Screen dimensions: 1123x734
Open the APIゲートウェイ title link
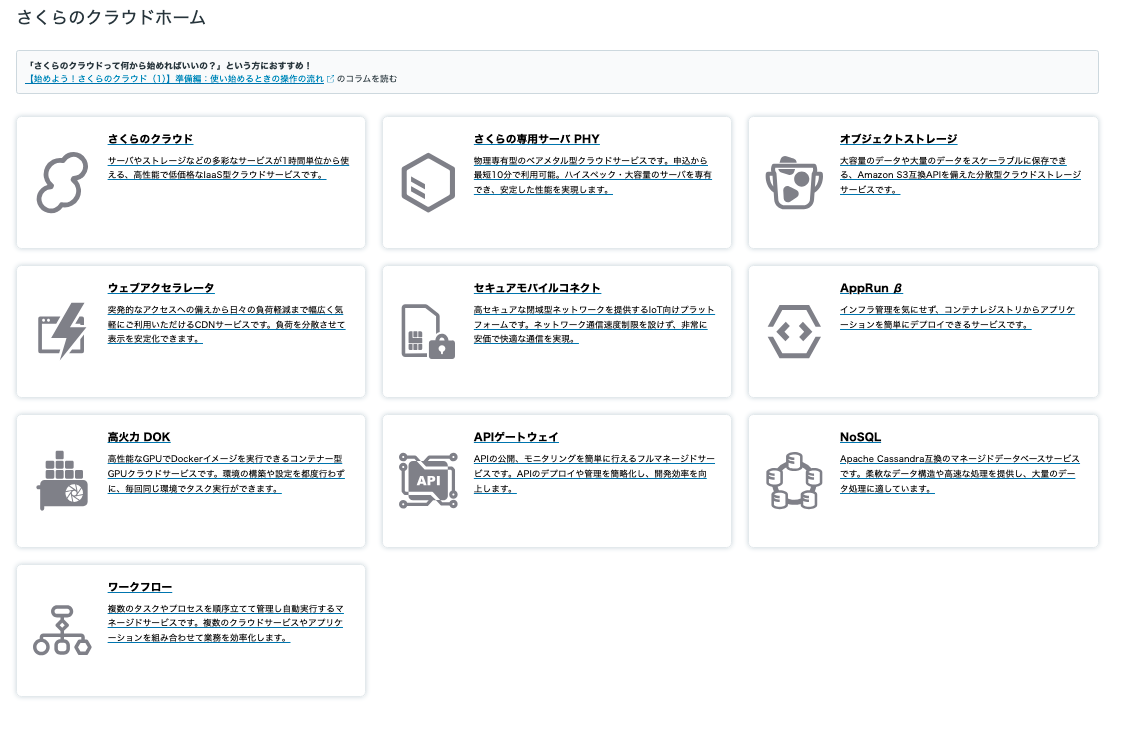516,437
